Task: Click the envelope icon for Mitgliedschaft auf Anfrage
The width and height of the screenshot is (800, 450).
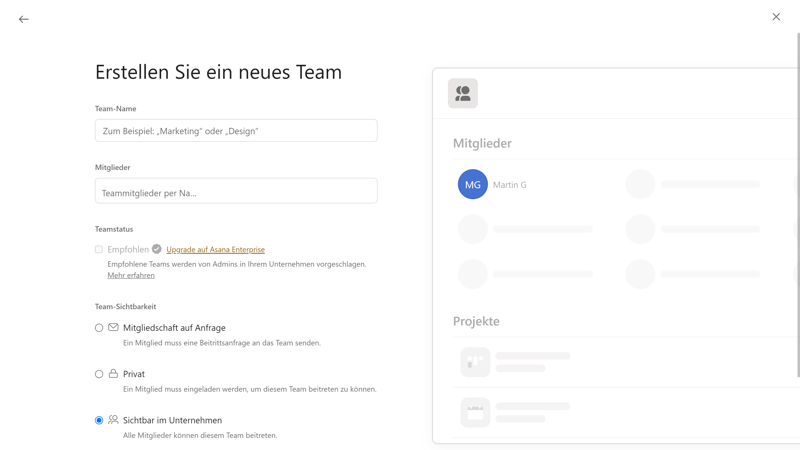Action: 113,327
